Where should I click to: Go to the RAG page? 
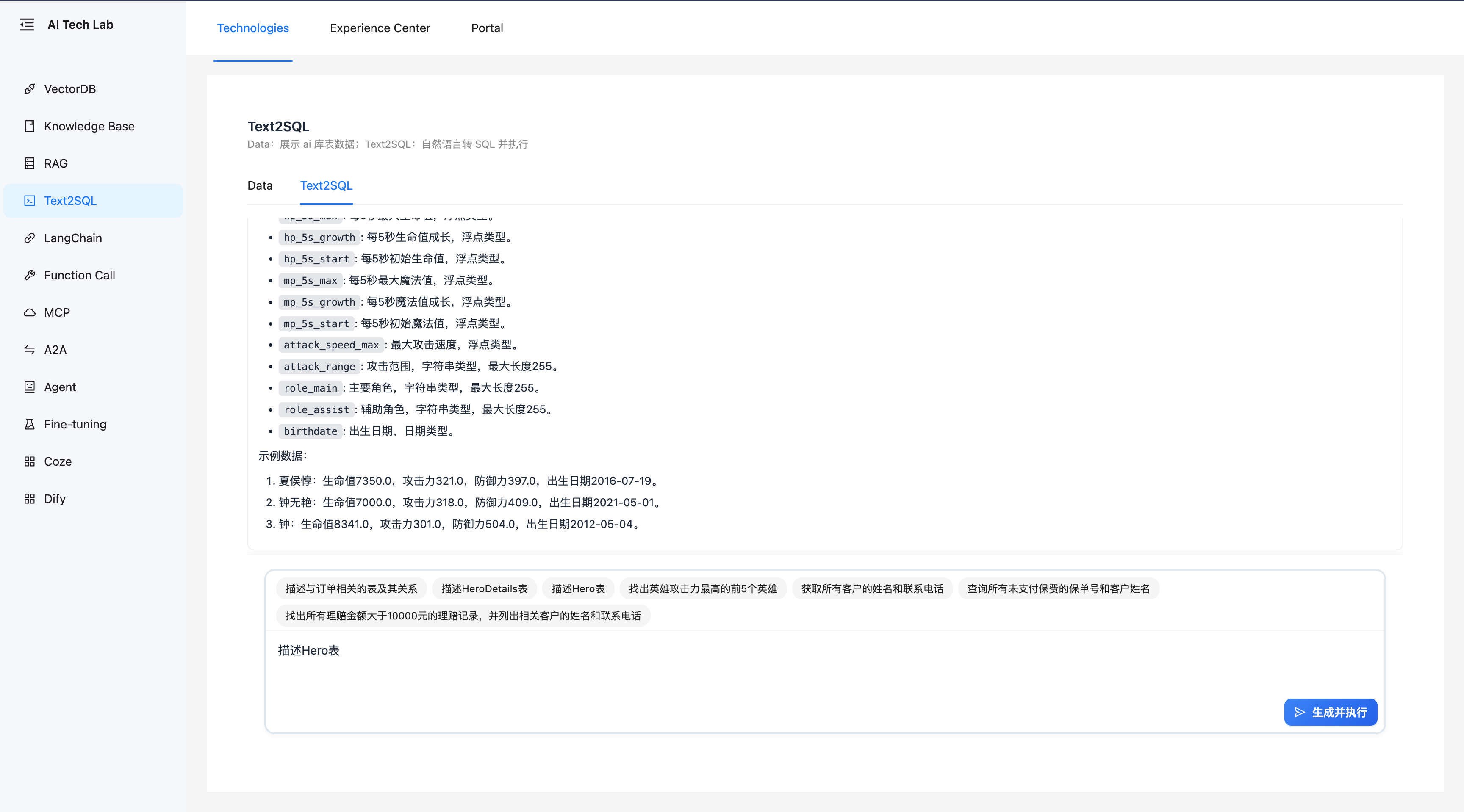click(x=93, y=163)
